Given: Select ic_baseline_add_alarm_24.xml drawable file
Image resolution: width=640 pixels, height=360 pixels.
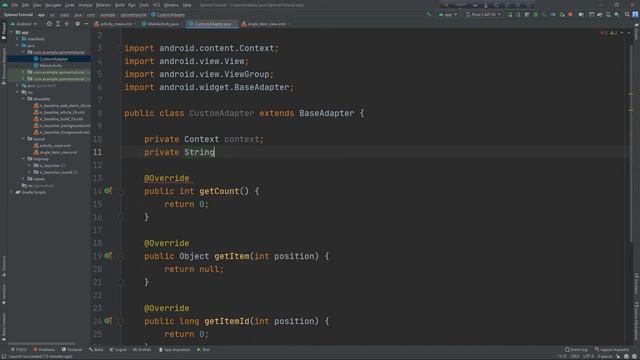Looking at the screenshot, I should 62,106.
